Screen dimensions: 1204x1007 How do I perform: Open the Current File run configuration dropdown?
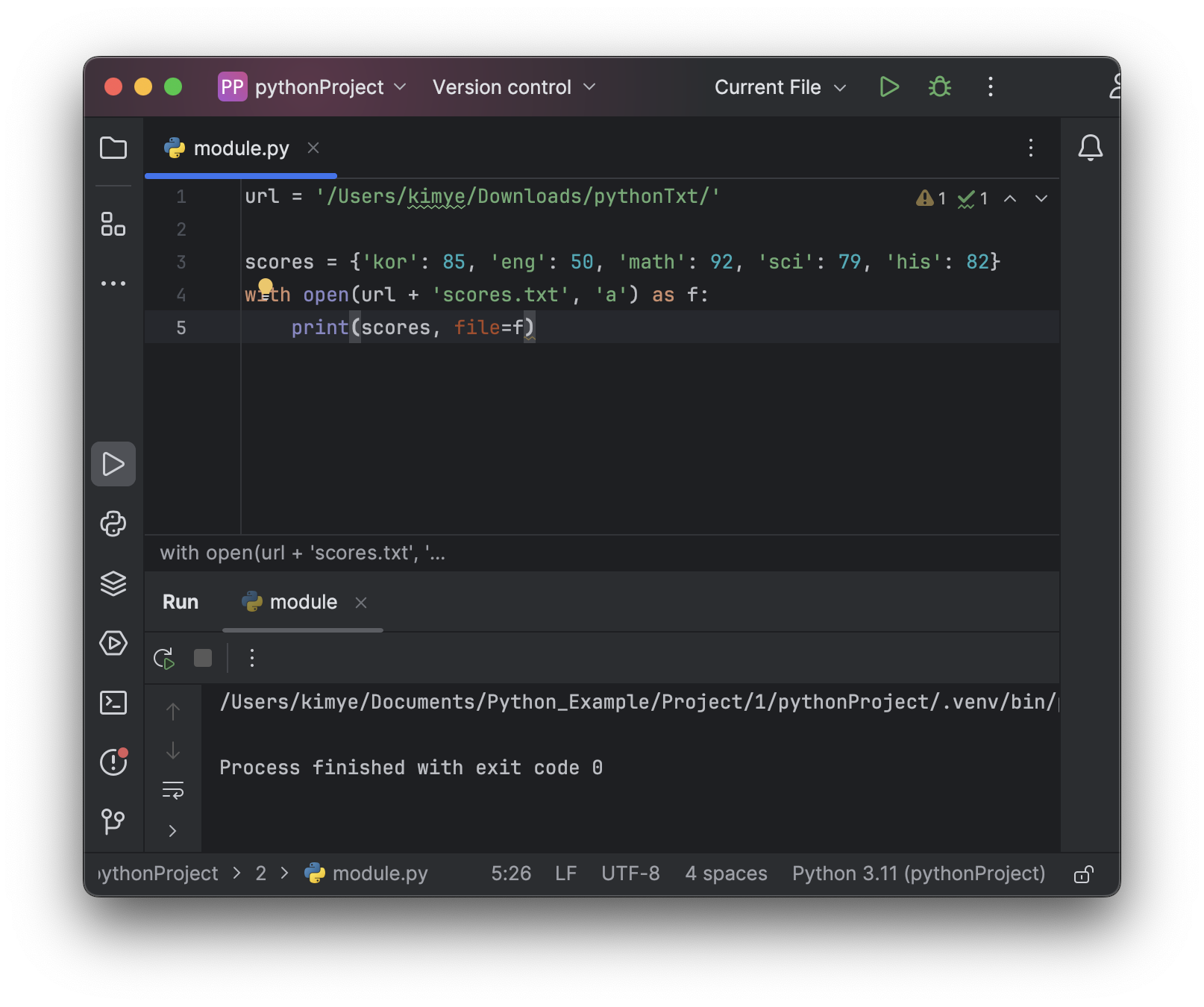pos(780,87)
